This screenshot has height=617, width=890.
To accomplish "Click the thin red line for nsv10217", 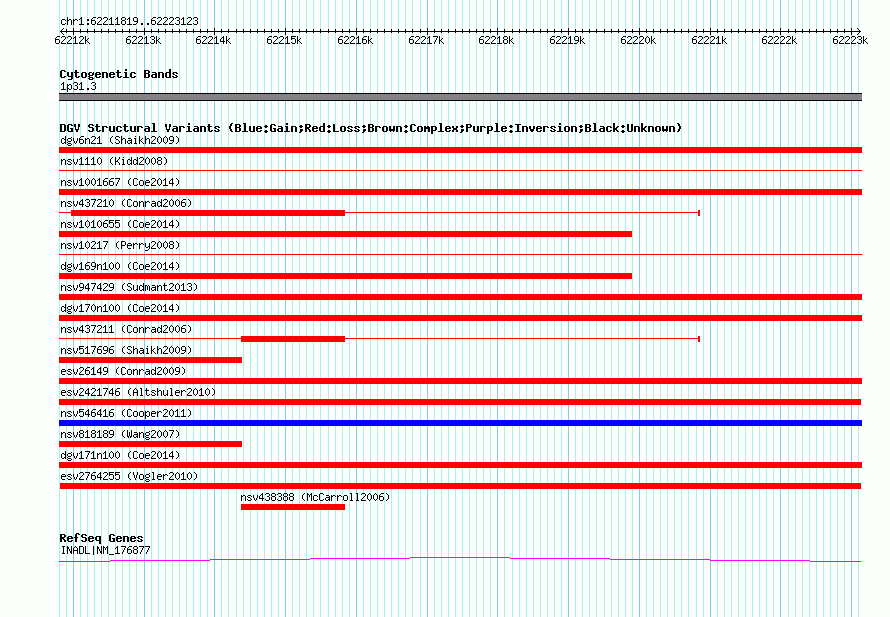I will (x=460, y=254).
